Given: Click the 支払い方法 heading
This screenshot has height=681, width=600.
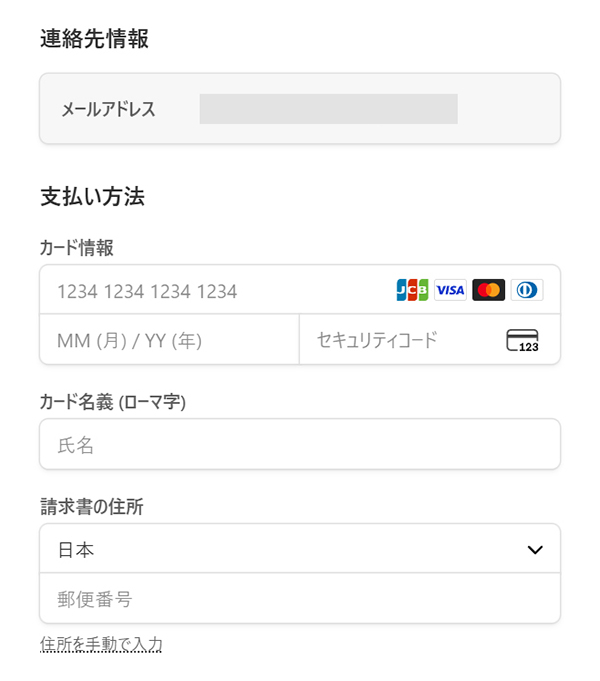Looking at the screenshot, I should [x=92, y=197].
